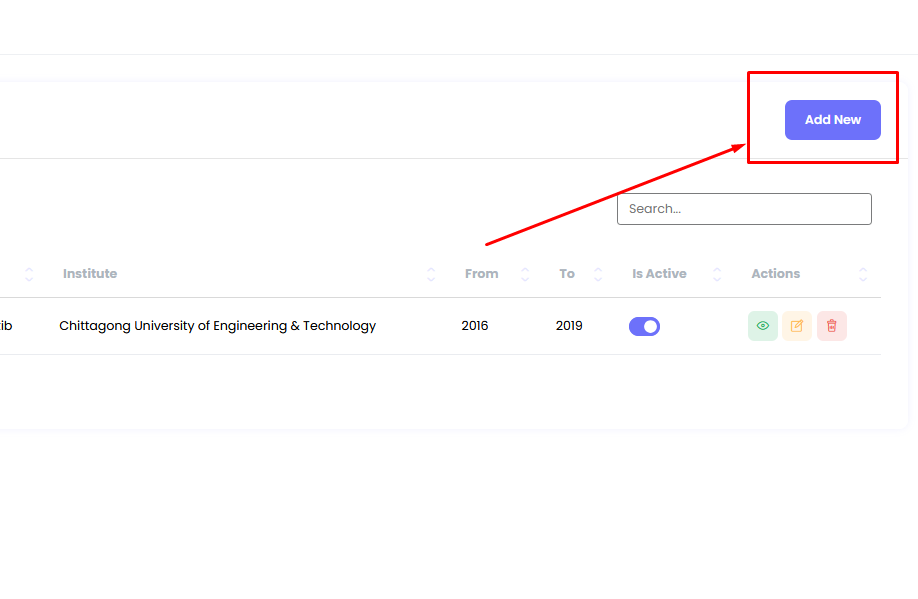Disable the Is Active toggle switch

tap(644, 326)
